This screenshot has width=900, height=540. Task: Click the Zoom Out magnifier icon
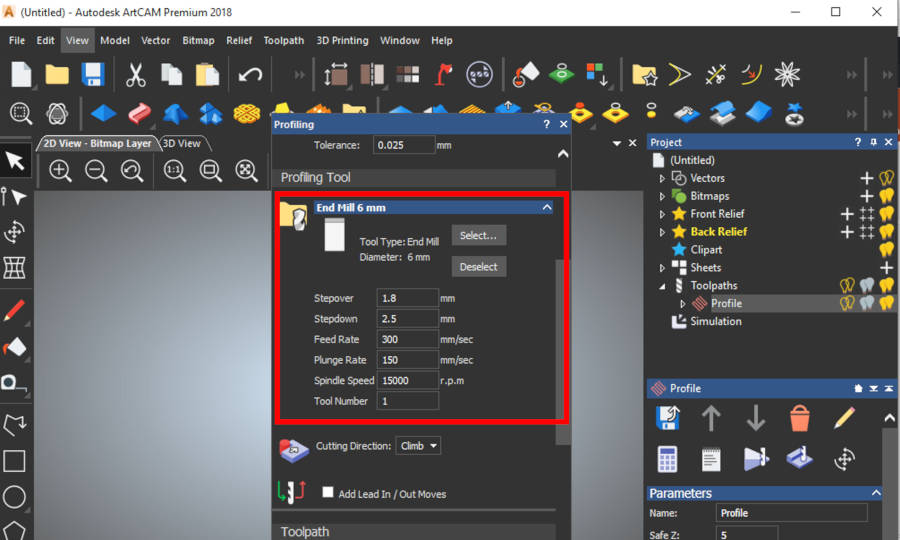(x=96, y=171)
